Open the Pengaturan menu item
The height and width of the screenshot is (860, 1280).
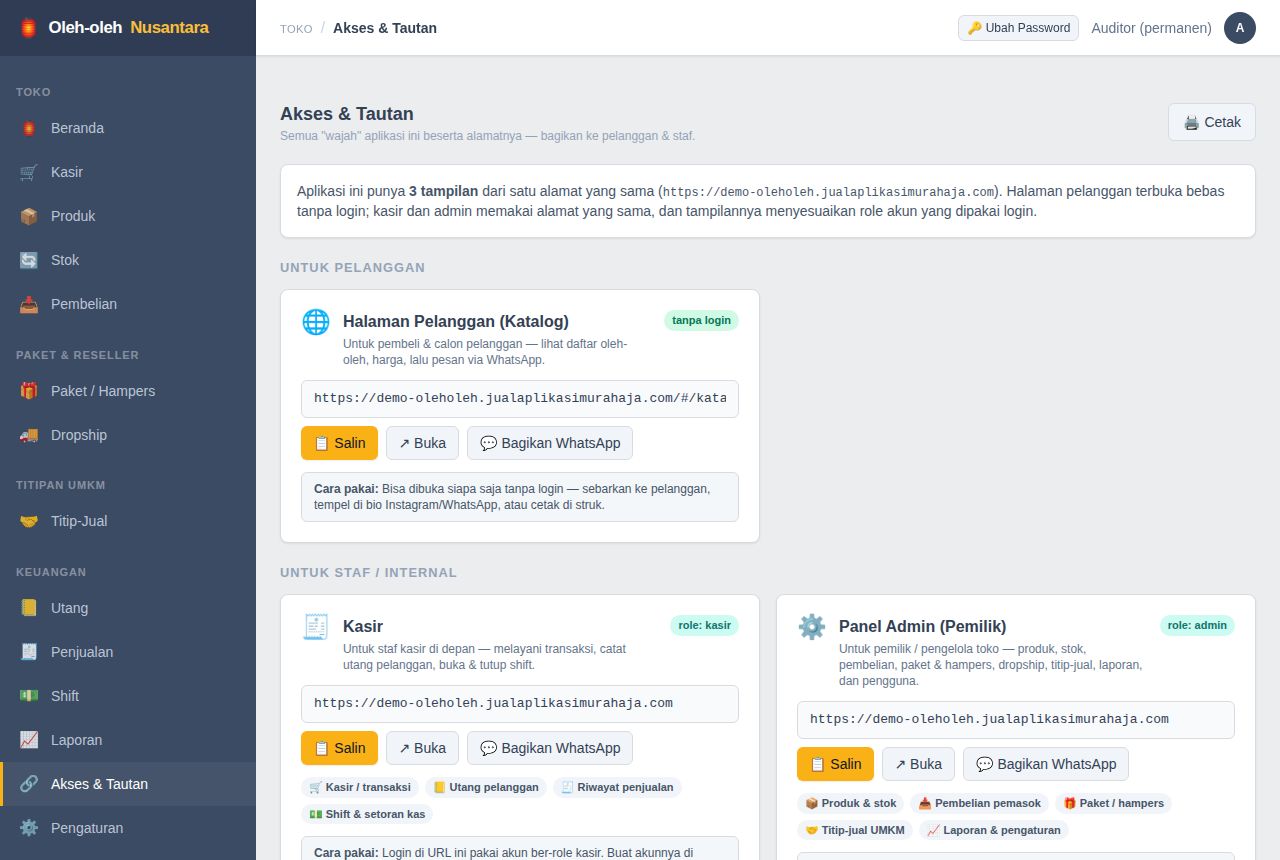128,828
